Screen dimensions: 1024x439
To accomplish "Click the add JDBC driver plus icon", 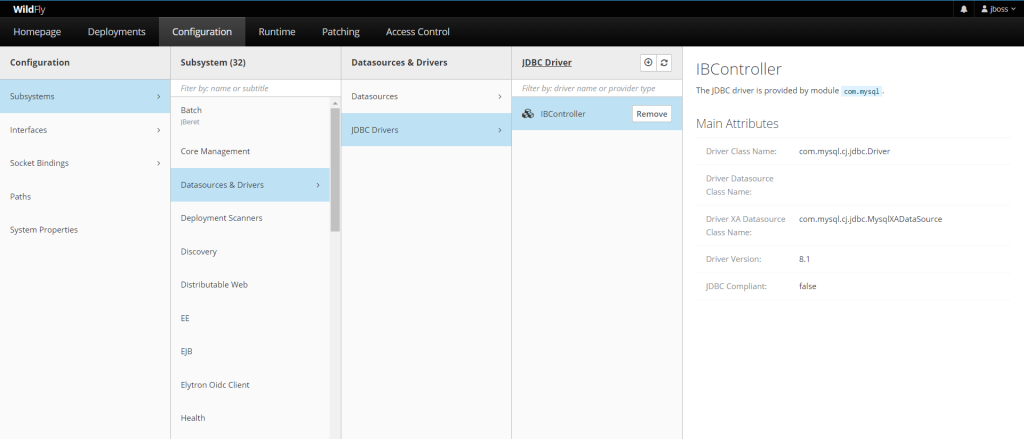I will [648, 63].
